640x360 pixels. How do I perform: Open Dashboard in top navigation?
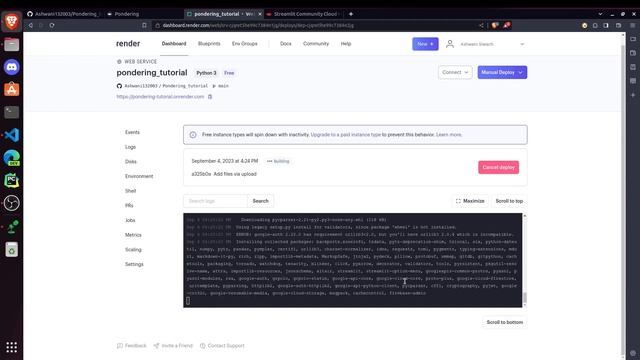click(174, 44)
